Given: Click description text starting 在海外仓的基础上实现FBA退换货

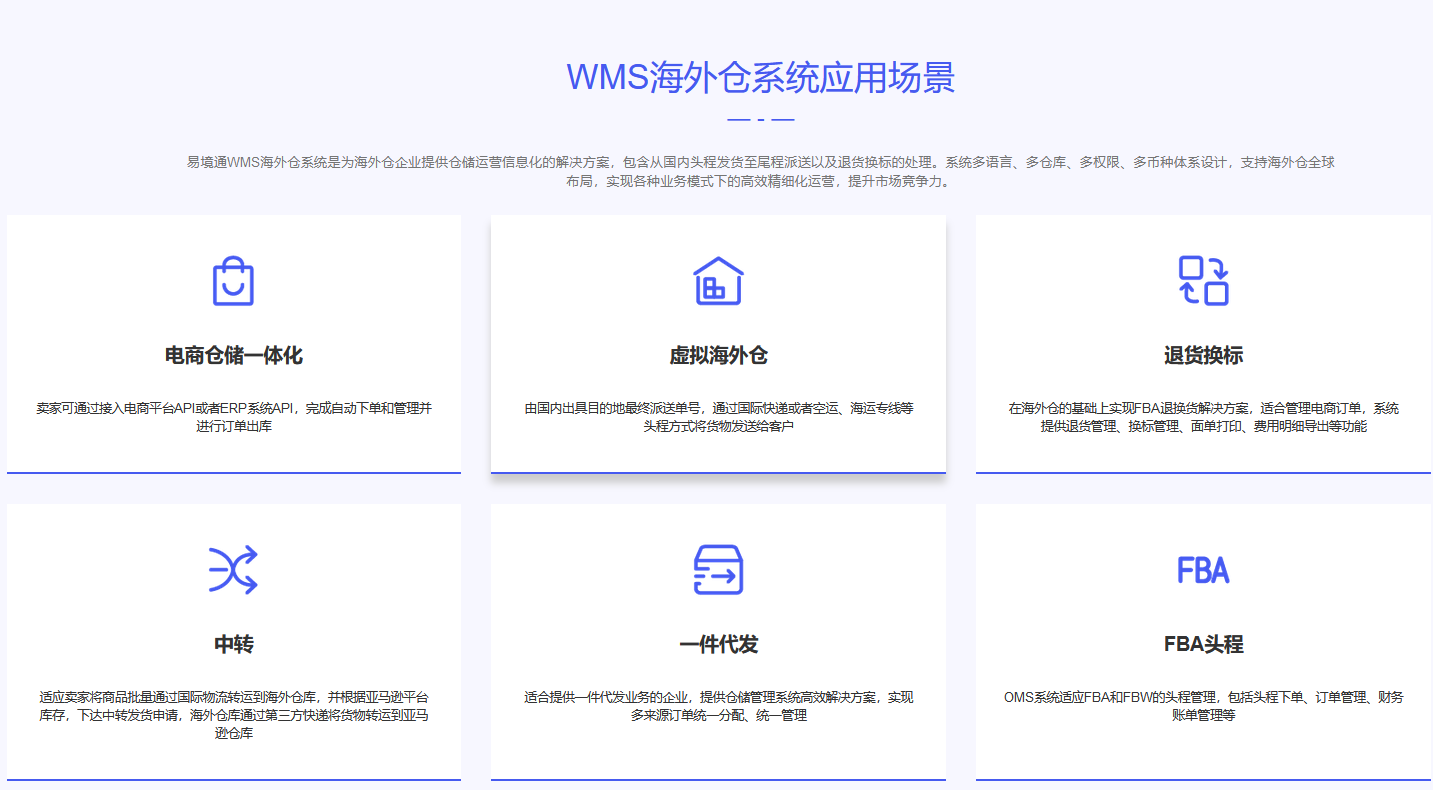Looking at the screenshot, I should point(1203,417).
